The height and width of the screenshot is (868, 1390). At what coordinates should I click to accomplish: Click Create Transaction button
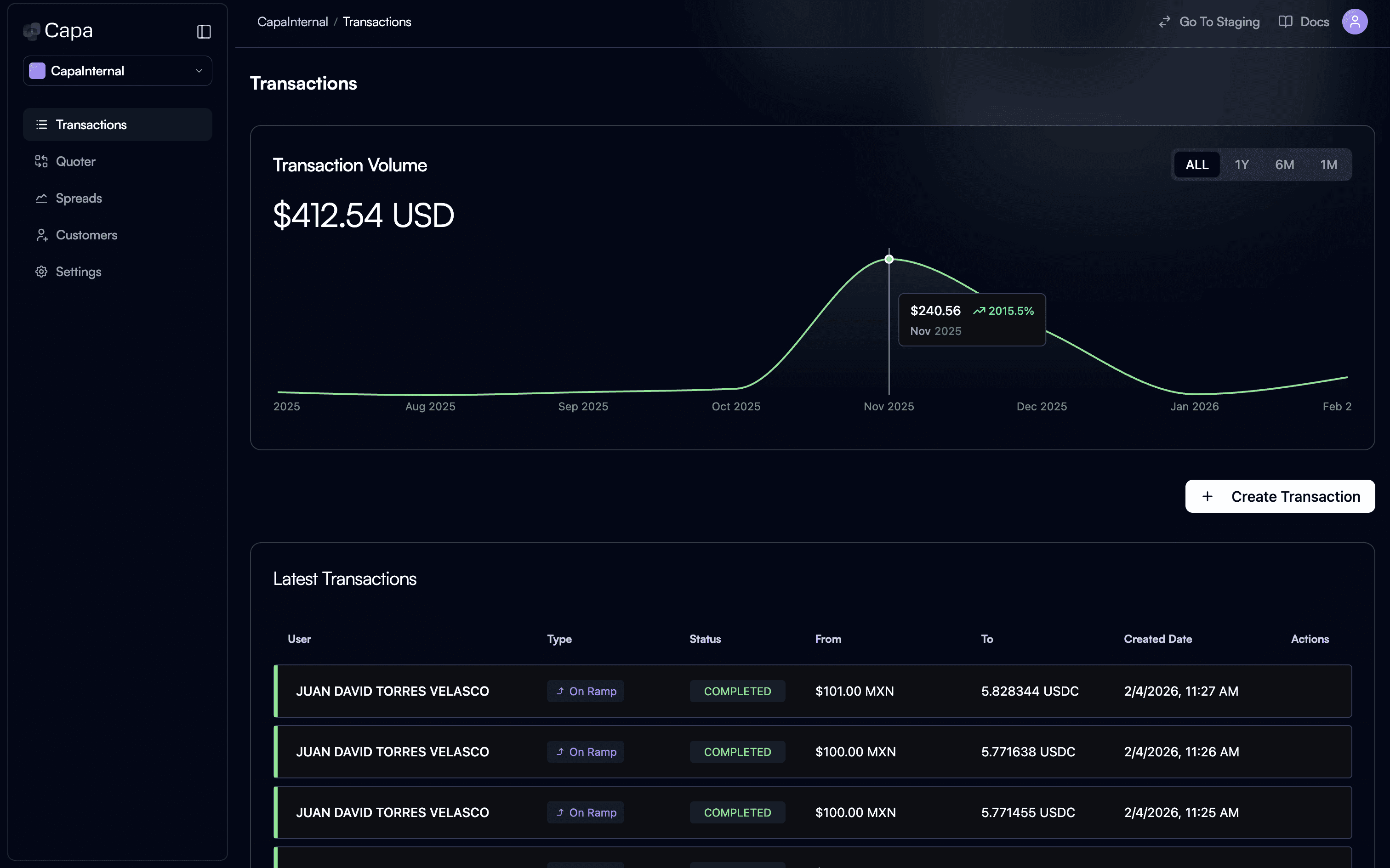(x=1280, y=497)
